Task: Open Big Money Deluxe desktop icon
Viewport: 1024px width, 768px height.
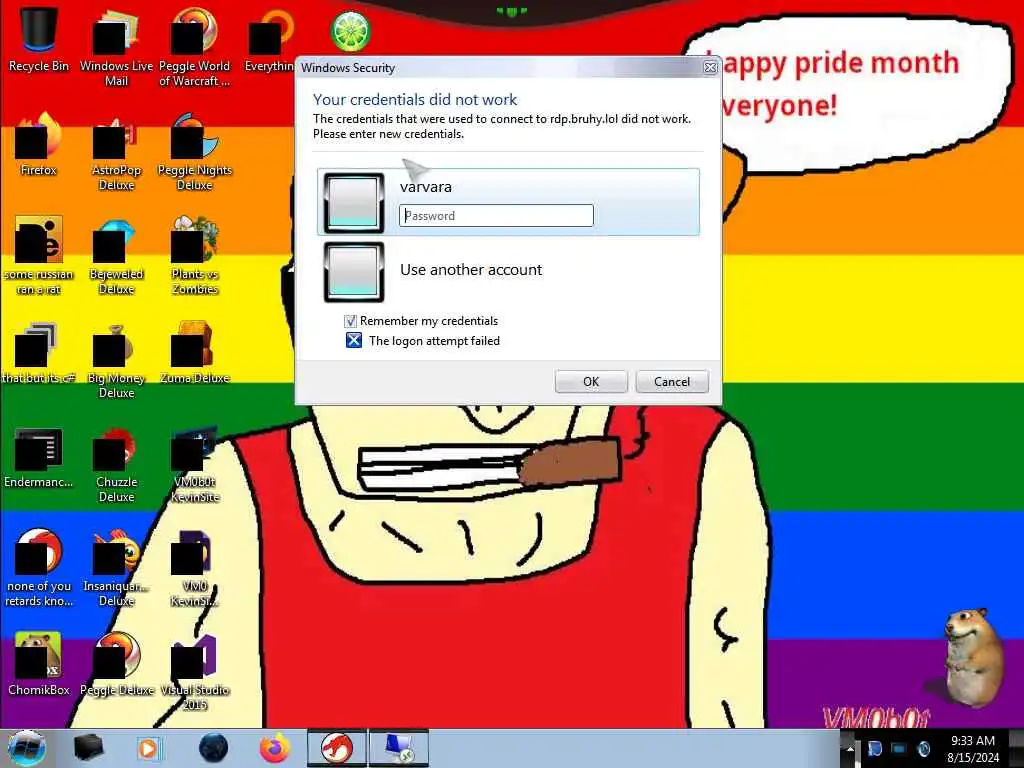Action: pos(116,360)
